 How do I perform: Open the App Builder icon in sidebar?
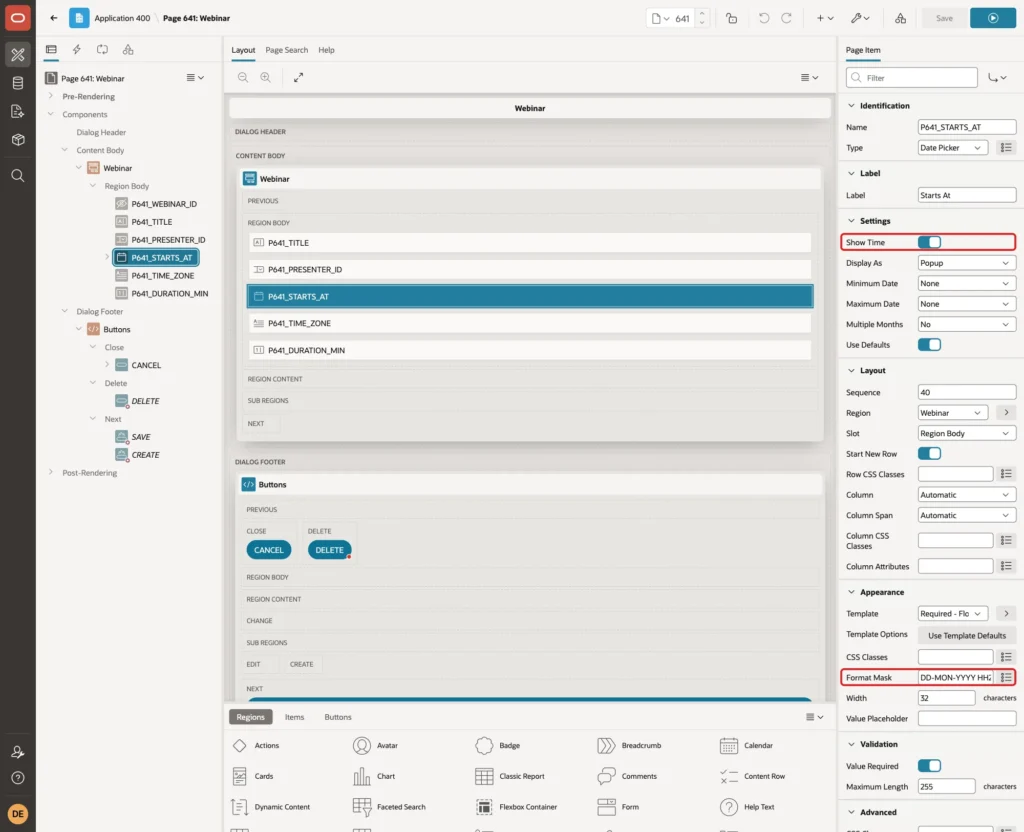[x=18, y=55]
